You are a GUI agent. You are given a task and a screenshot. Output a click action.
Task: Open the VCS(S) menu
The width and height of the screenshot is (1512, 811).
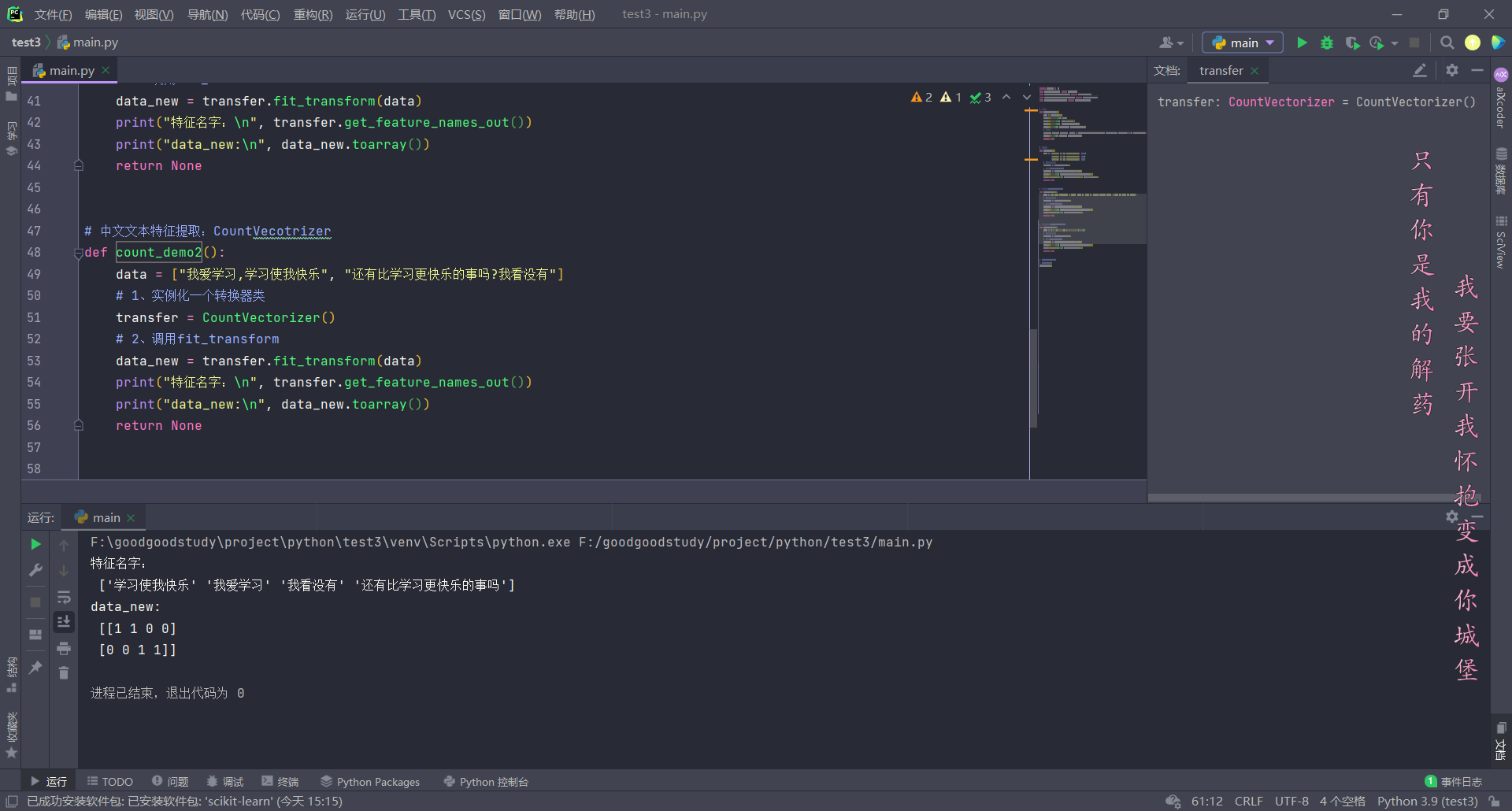tap(466, 14)
